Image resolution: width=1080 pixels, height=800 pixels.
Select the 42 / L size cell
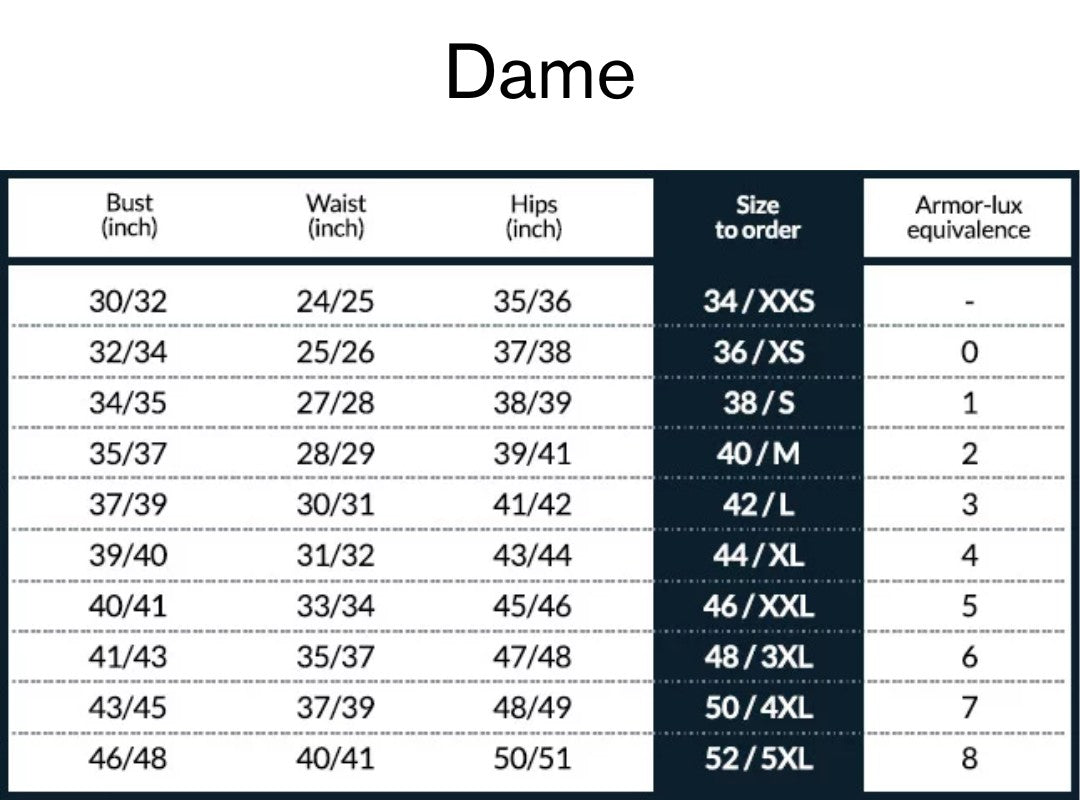[758, 505]
